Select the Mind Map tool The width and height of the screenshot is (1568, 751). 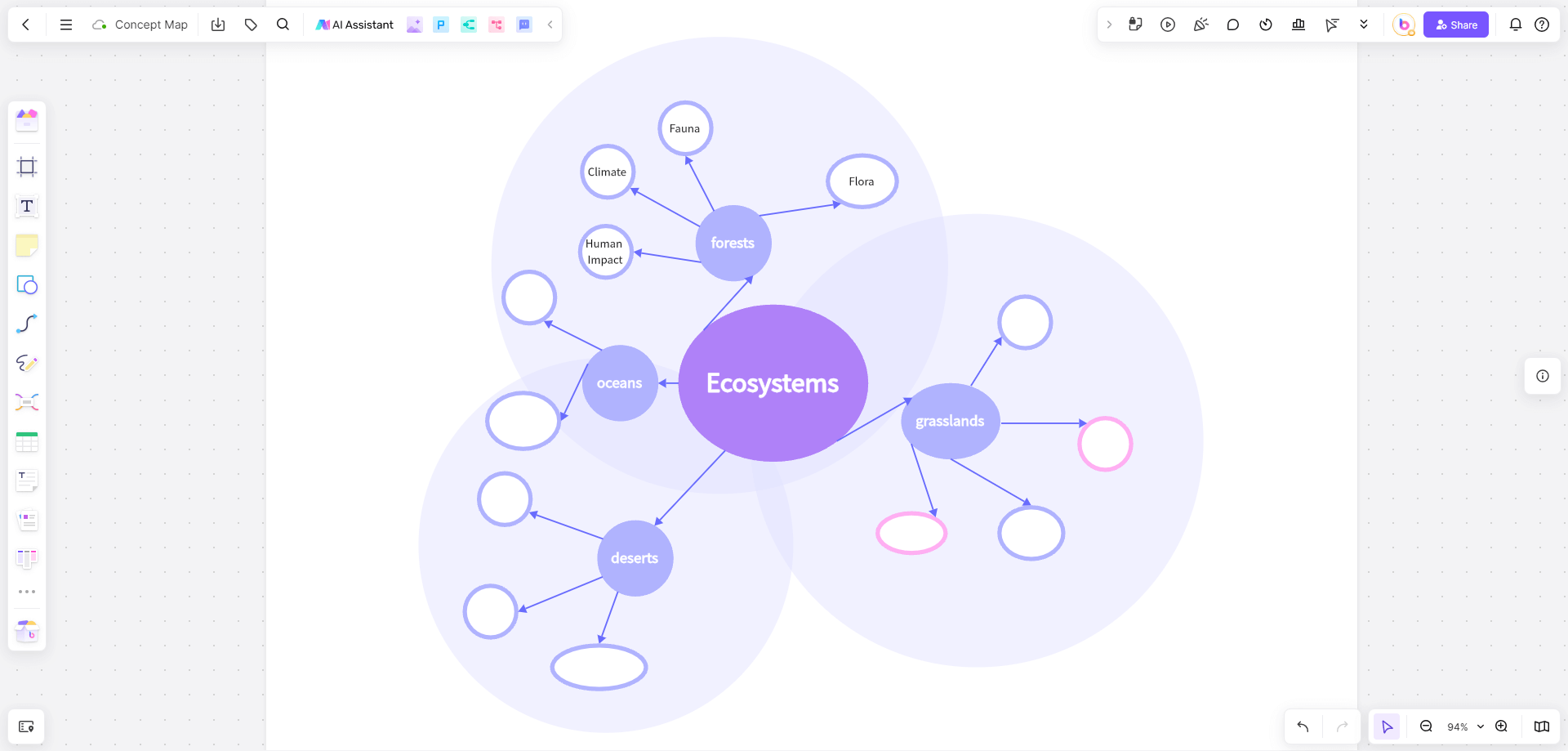[x=27, y=402]
